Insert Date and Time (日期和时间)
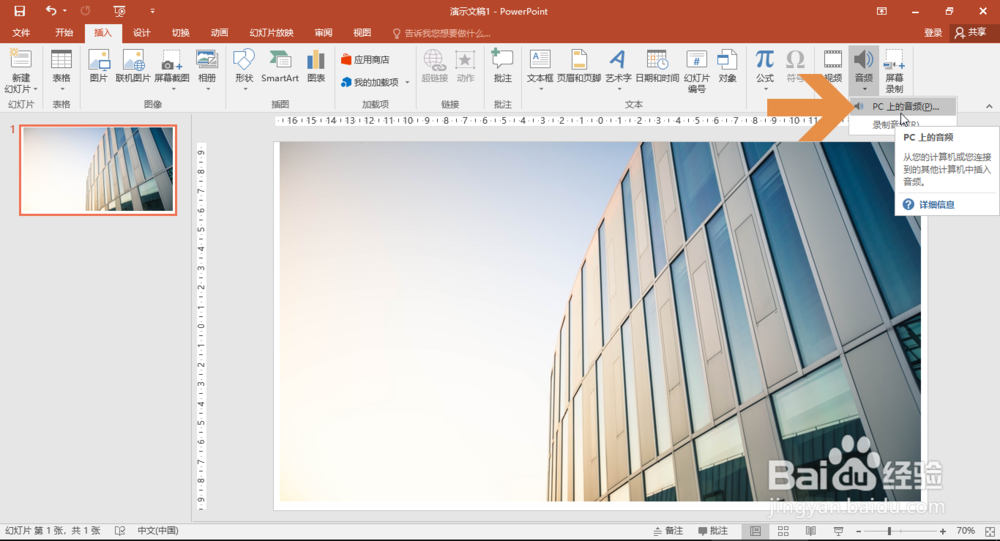Screen dimensions: 1000x541 (657, 66)
